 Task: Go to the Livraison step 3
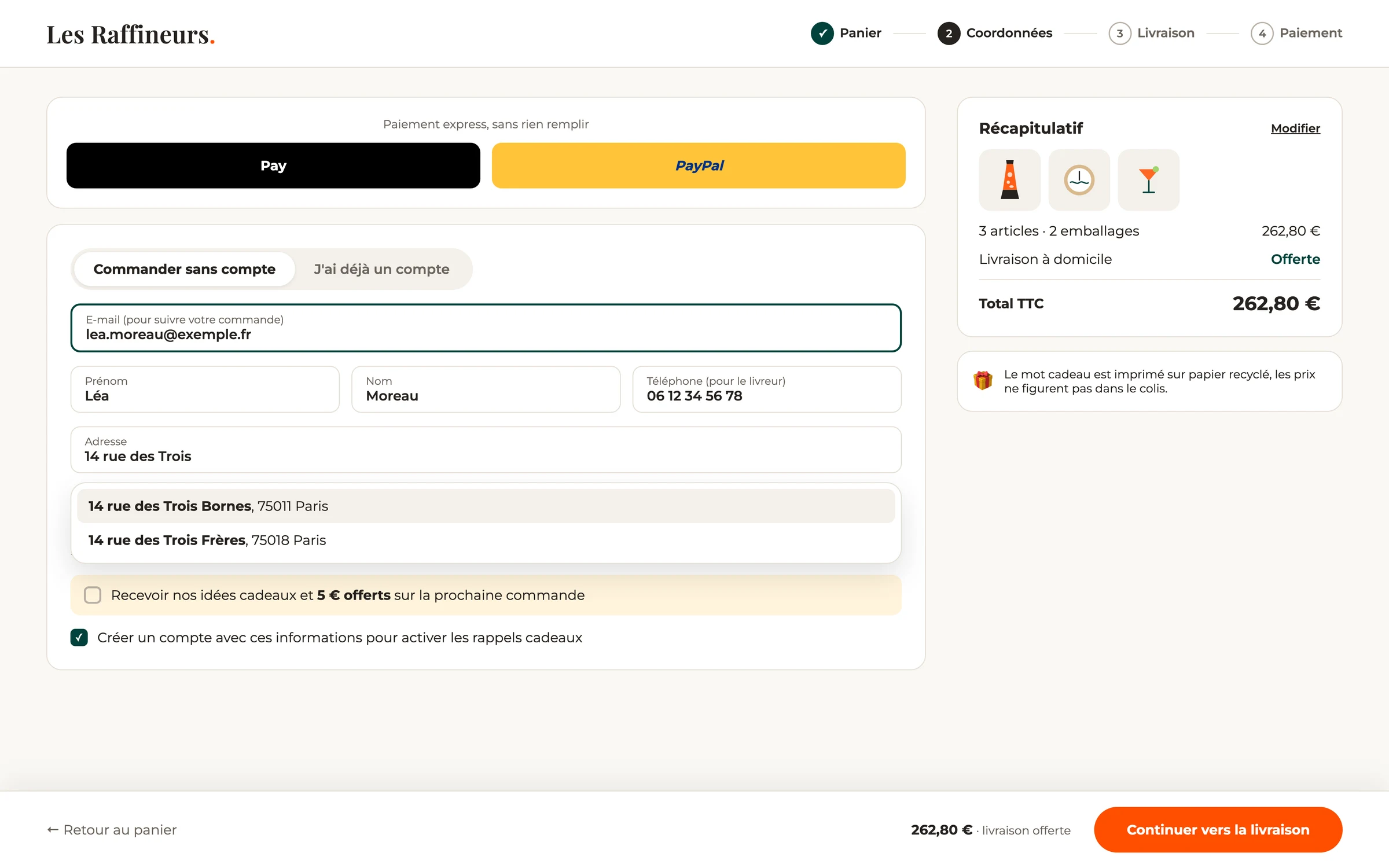[1151, 34]
